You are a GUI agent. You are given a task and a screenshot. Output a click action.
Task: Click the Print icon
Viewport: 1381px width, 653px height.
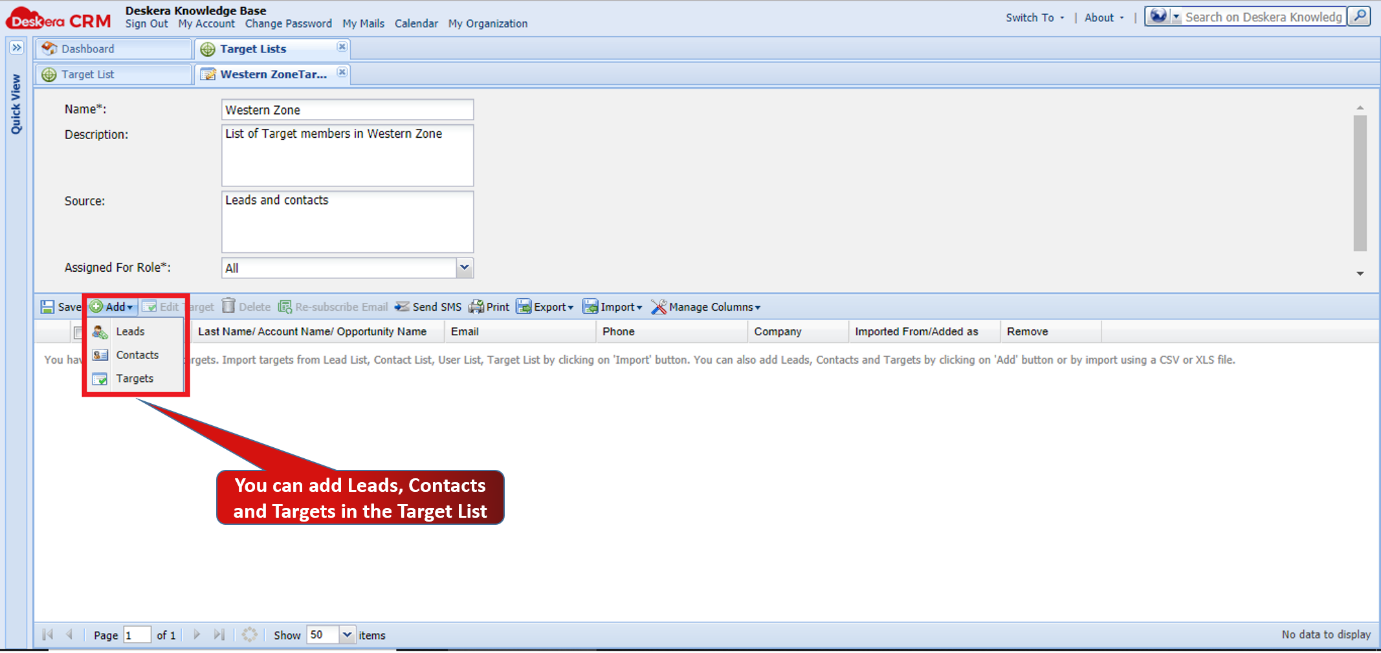[x=475, y=306]
